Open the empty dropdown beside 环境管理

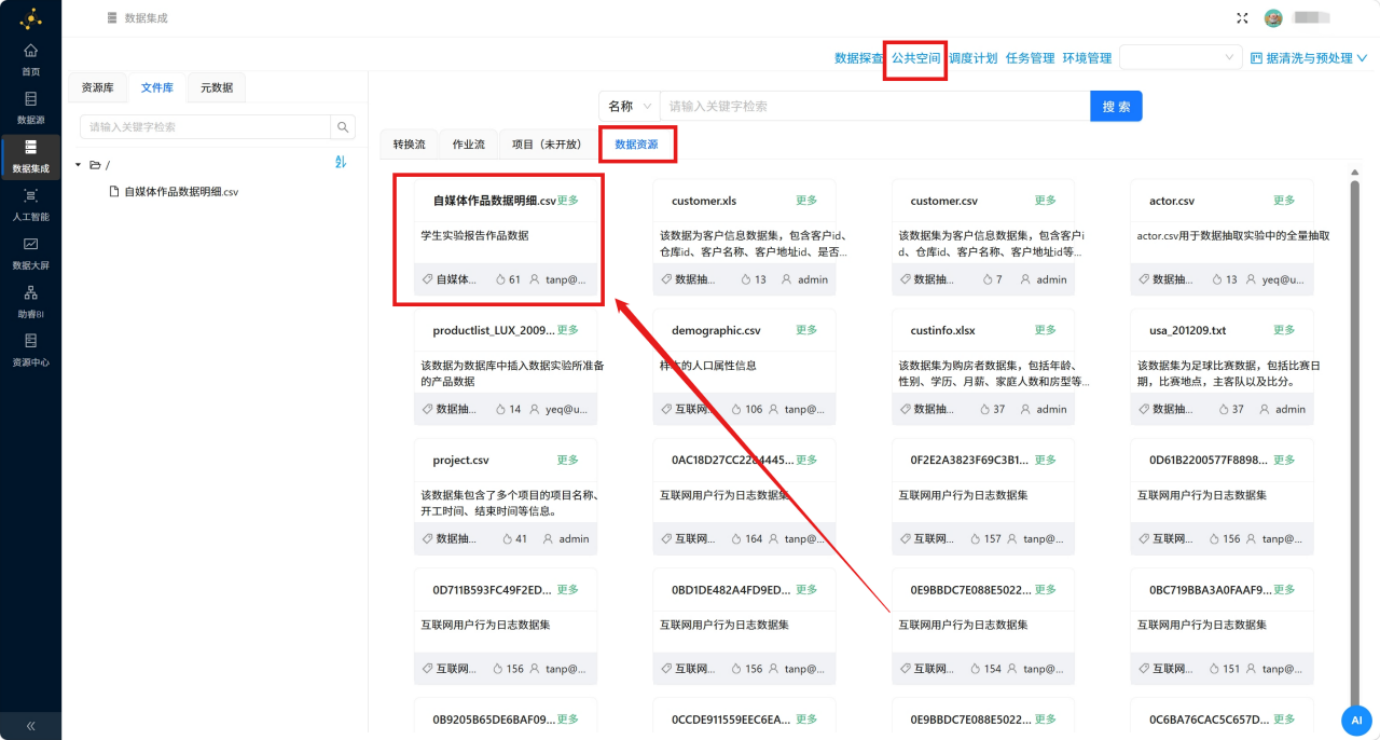[1180, 58]
